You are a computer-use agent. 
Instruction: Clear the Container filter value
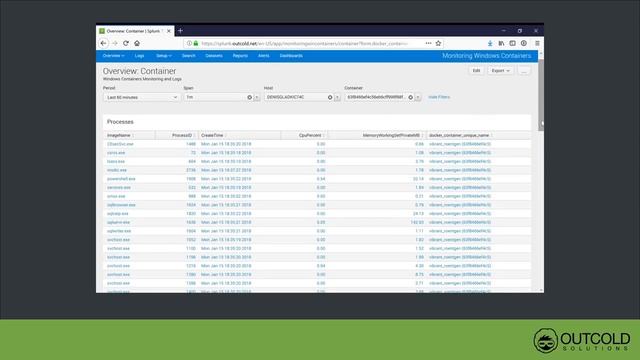411,98
